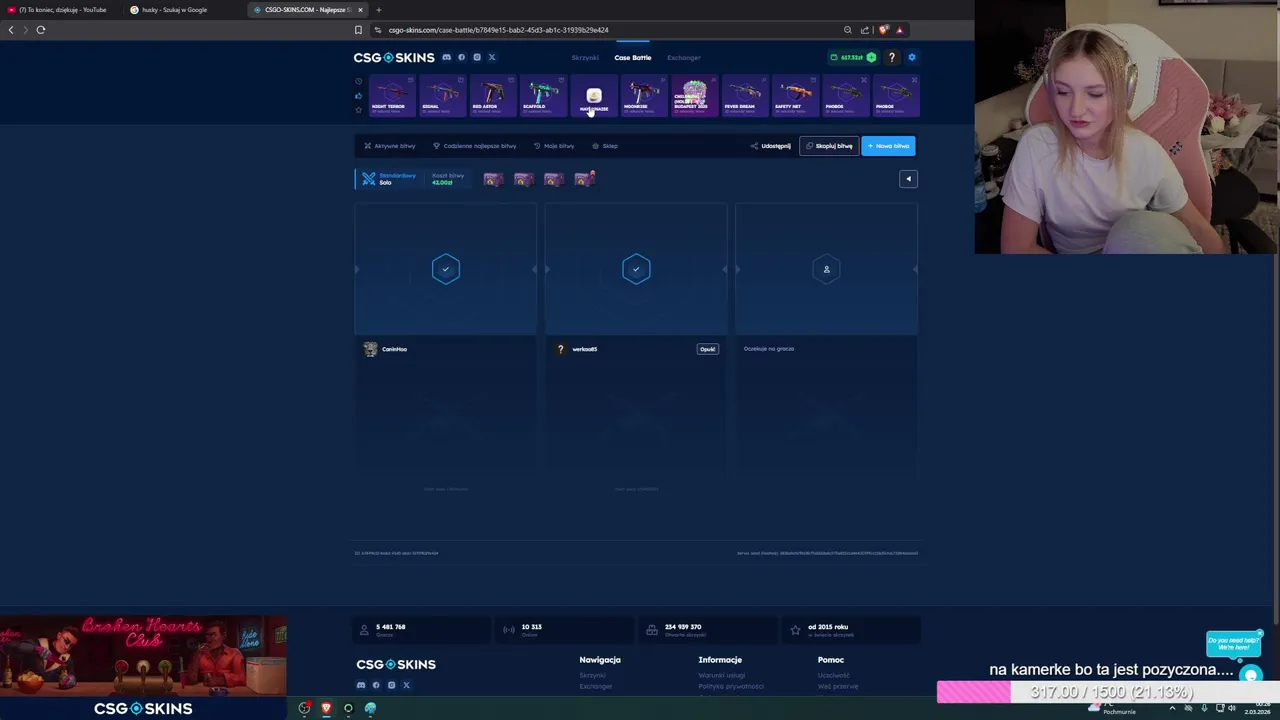The image size is (1280, 720).
Task: Open the Sklep section
Action: tap(605, 146)
